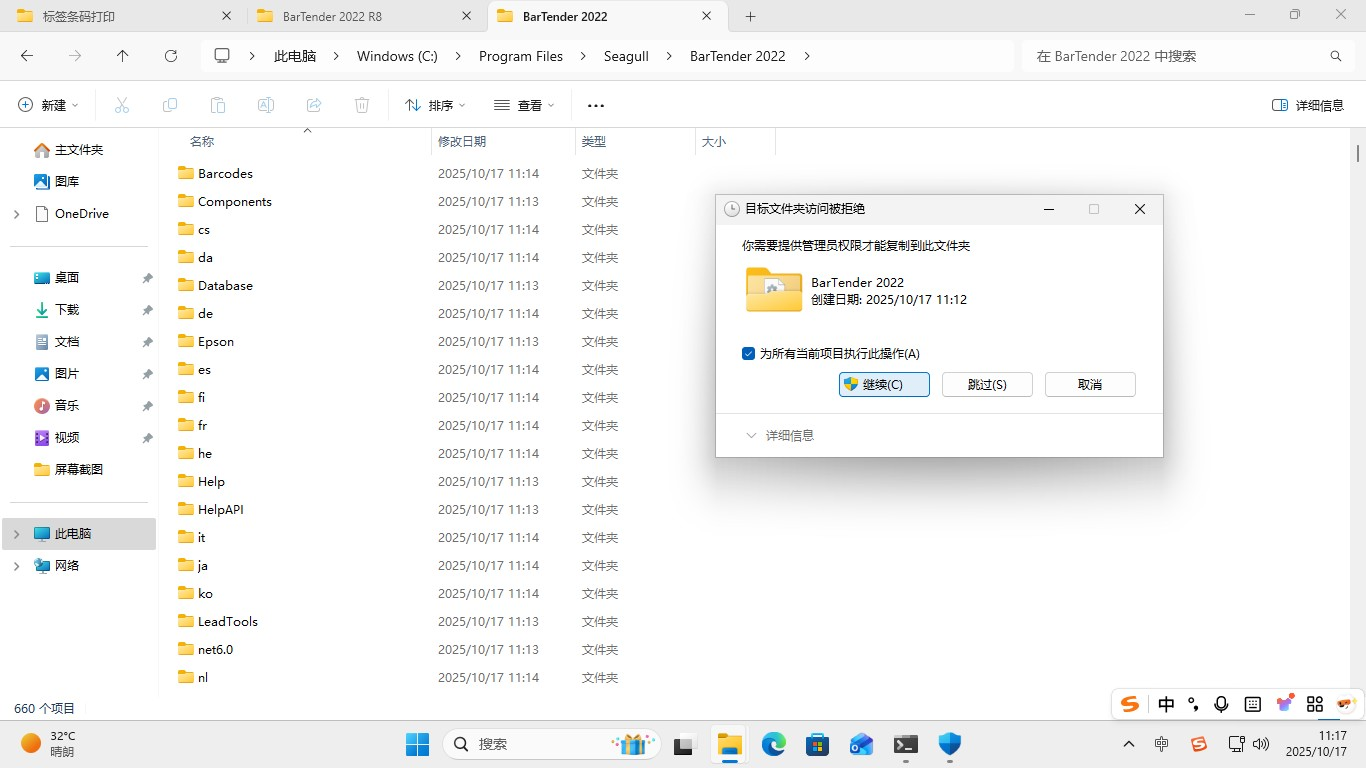Open Outlook from the taskbar
The width and height of the screenshot is (1366, 768).
(861, 744)
